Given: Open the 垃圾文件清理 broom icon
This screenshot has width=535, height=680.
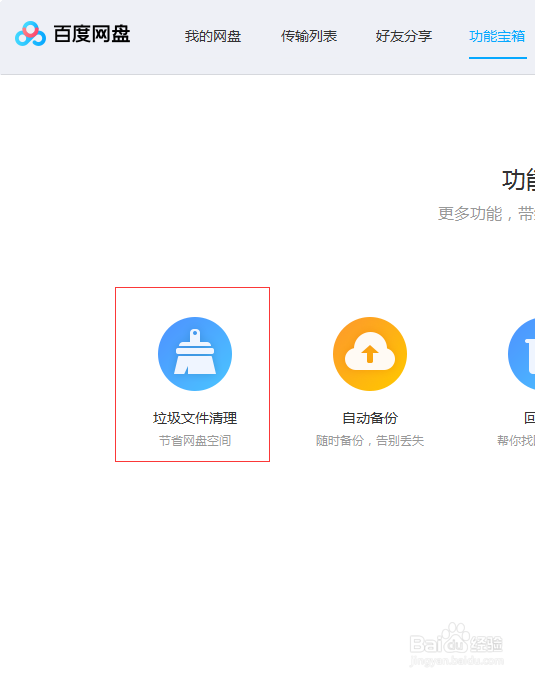Looking at the screenshot, I should coord(195,353).
